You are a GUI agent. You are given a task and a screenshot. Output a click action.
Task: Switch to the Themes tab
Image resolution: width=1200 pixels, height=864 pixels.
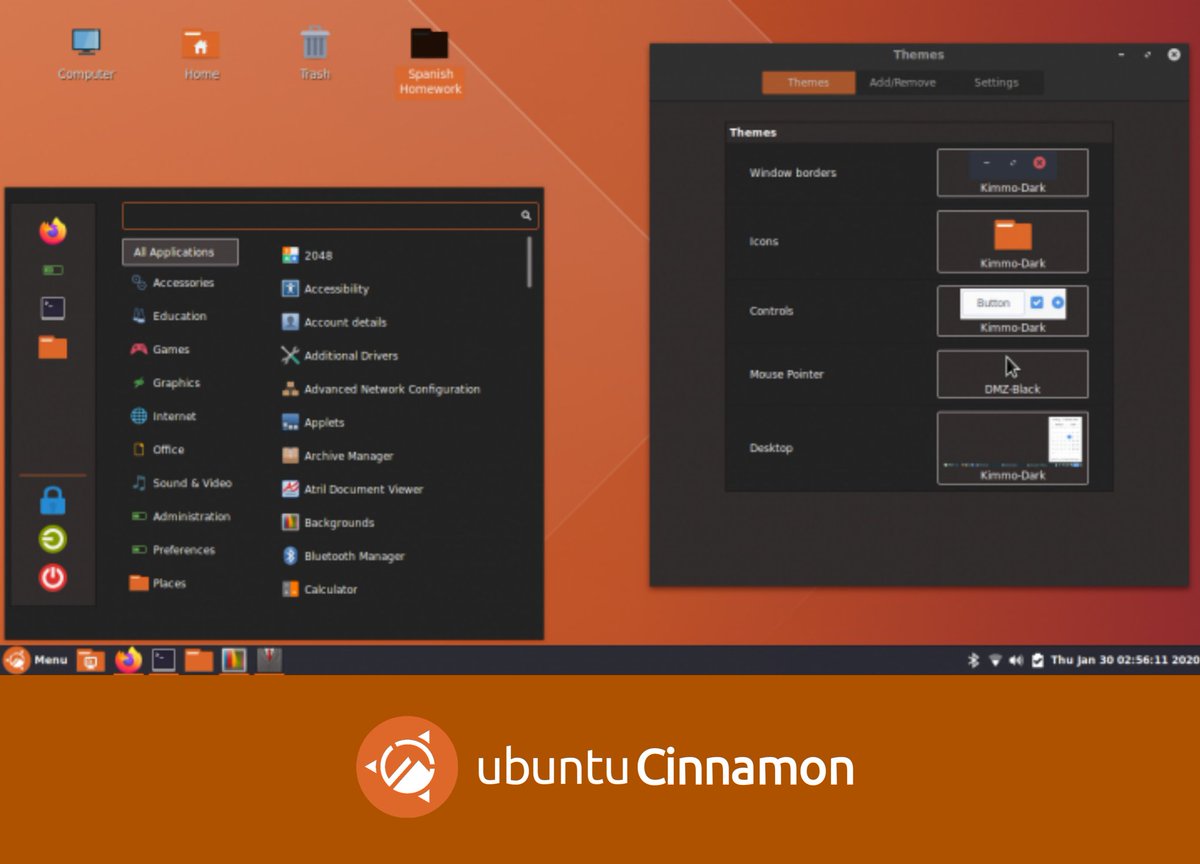[x=808, y=83]
